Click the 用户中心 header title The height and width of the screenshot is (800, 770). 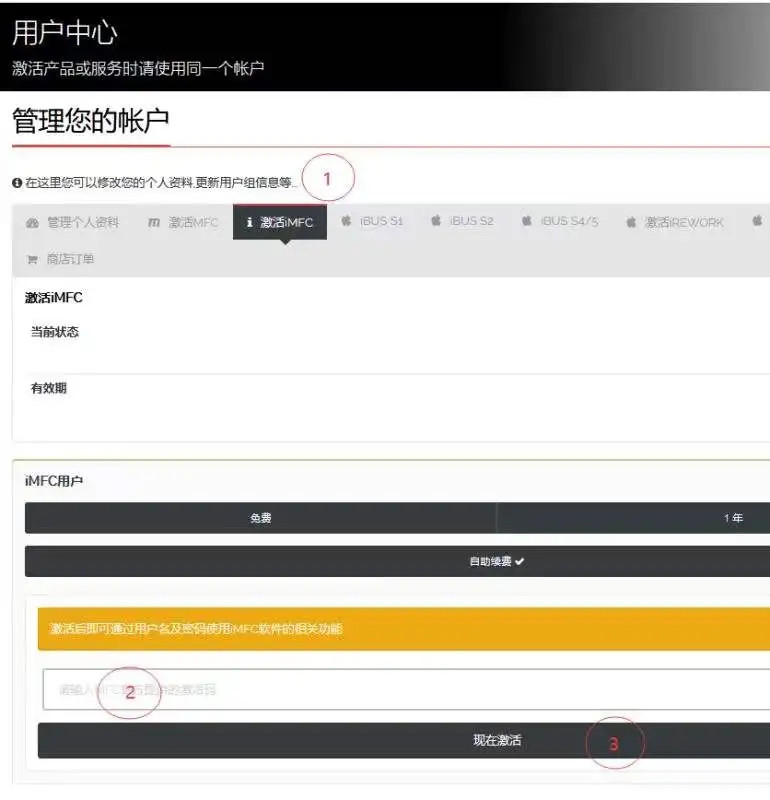pos(64,33)
